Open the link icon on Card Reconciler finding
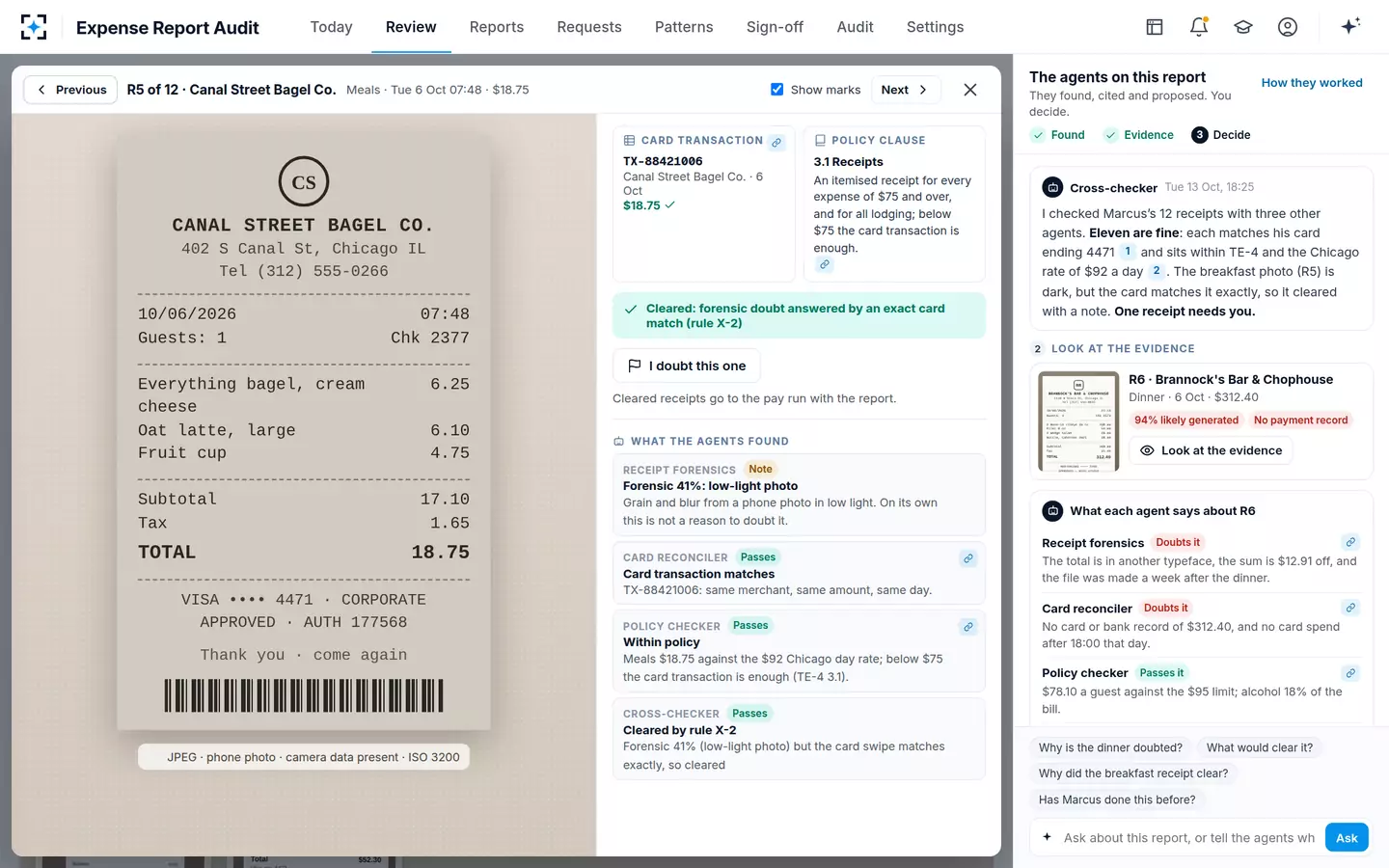This screenshot has width=1389, height=868. [968, 558]
